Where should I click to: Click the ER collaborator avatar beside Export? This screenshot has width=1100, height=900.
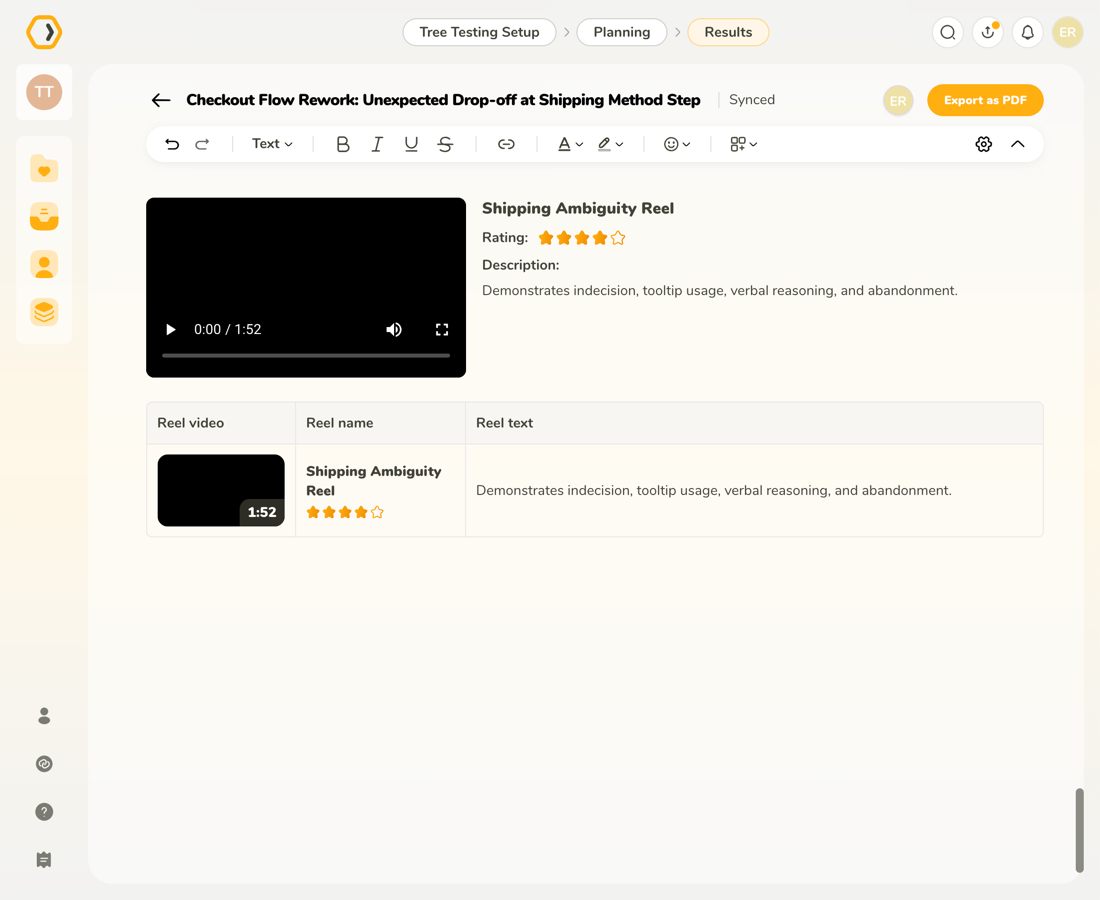click(898, 100)
